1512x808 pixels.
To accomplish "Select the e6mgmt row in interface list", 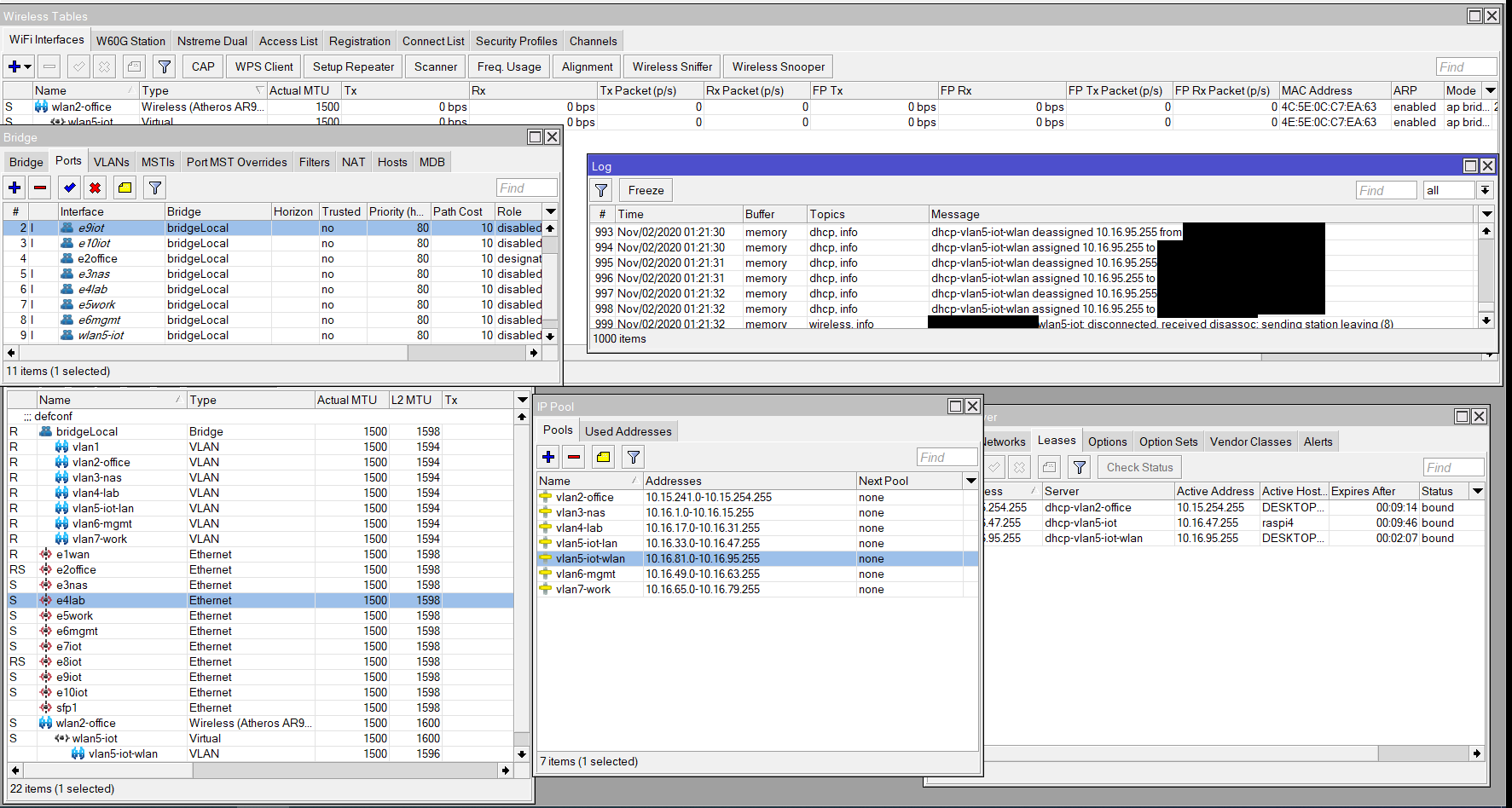I will [x=261, y=631].
